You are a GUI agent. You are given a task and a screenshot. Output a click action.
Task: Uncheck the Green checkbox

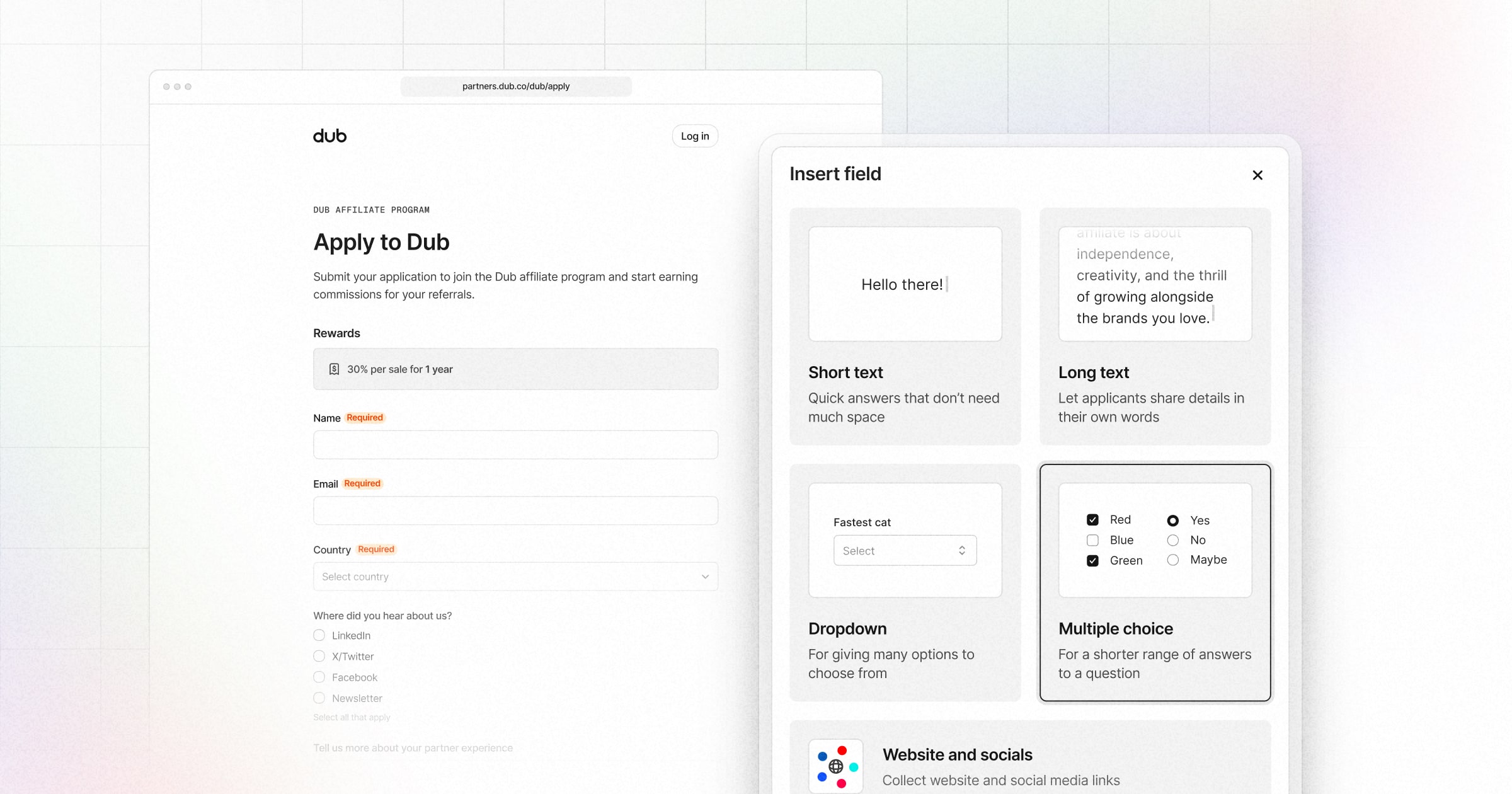[1092, 561]
